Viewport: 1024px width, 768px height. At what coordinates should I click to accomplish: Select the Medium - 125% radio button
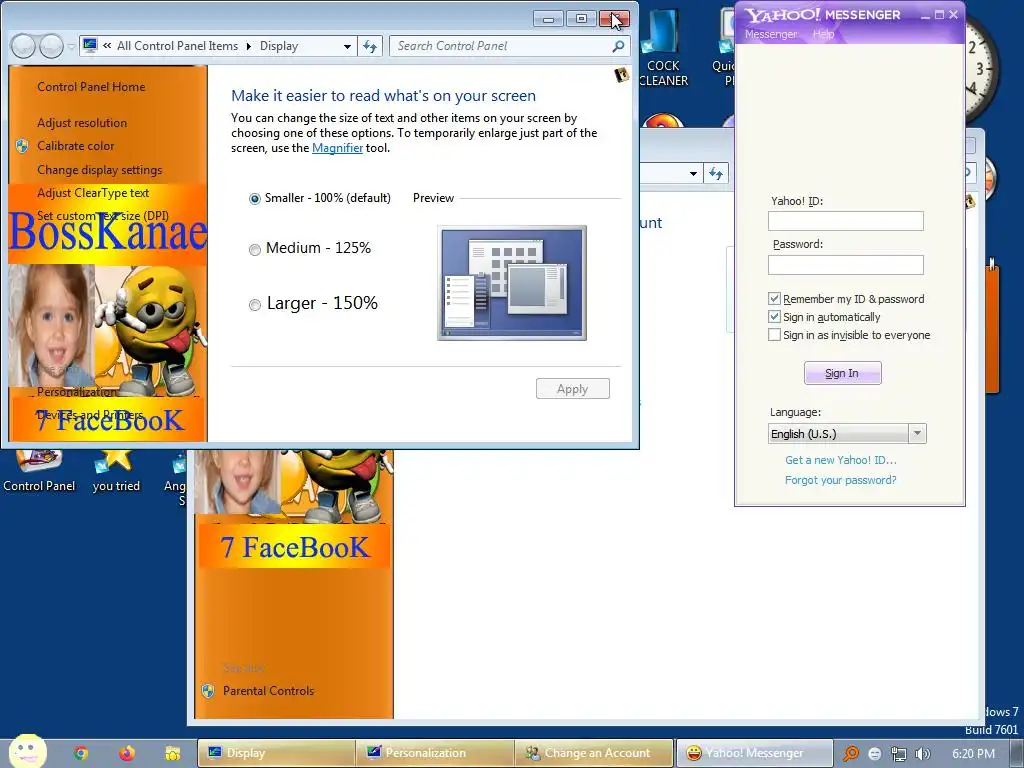pos(255,249)
